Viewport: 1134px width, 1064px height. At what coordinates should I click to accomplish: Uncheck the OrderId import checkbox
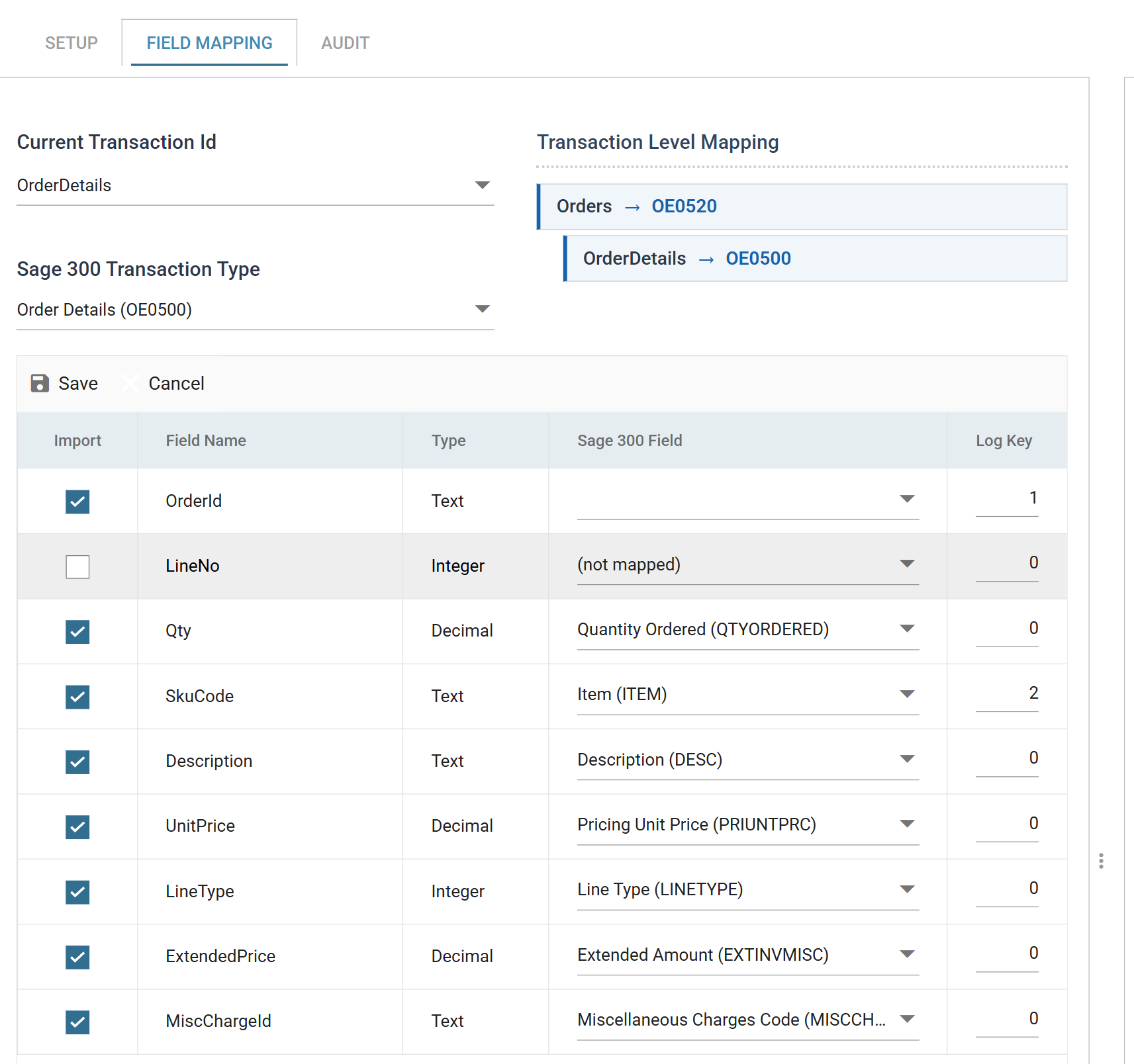tap(77, 502)
